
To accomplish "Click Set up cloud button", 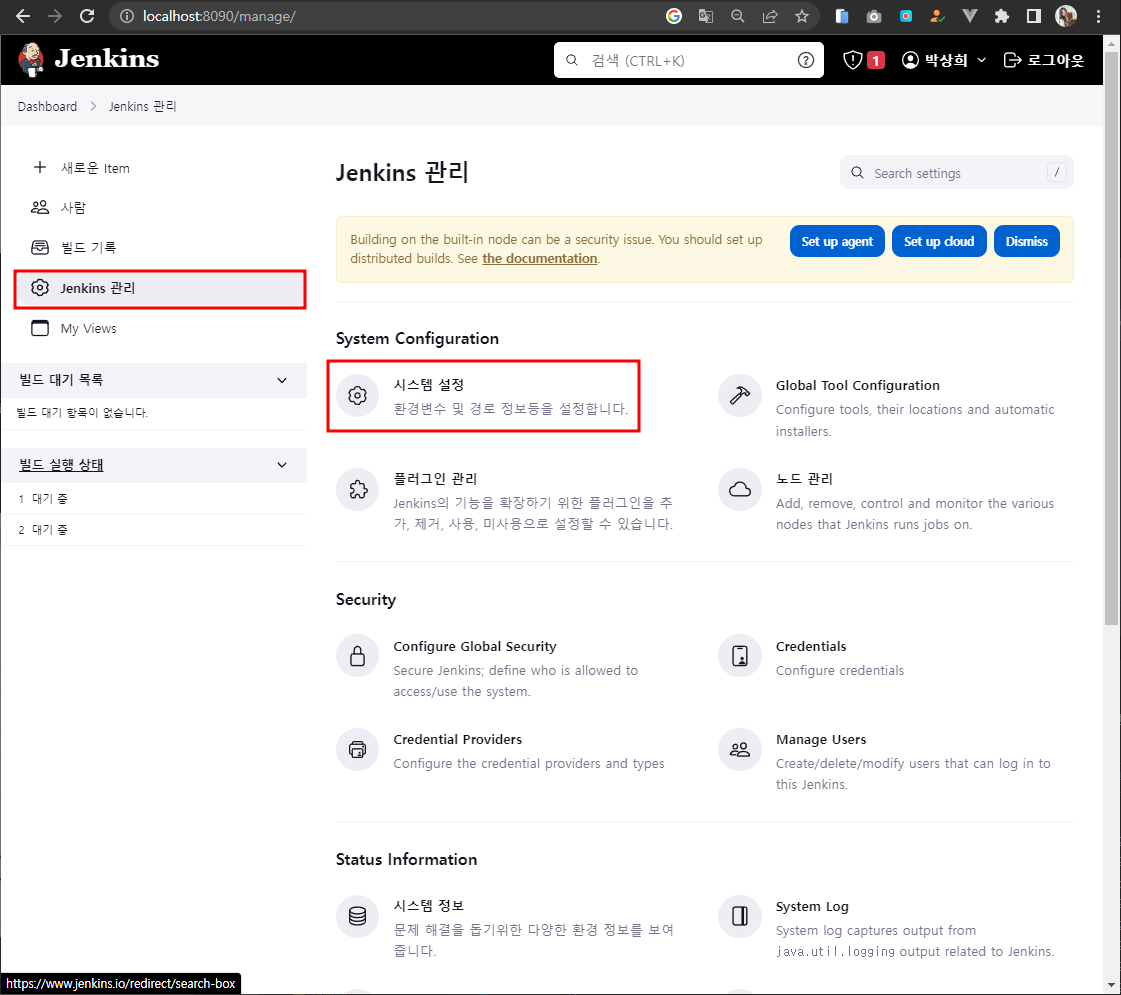I will (x=939, y=241).
